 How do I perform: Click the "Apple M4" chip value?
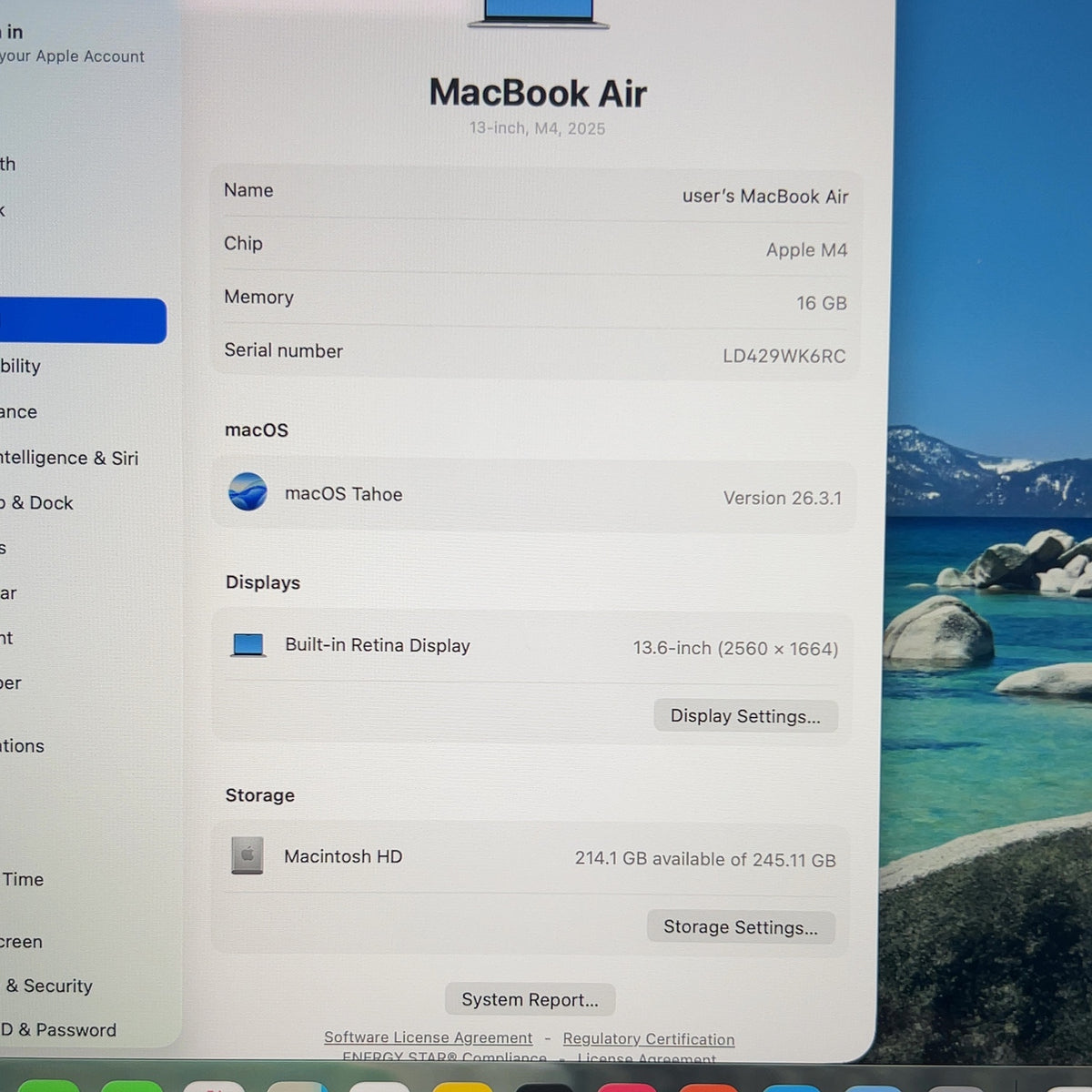tap(806, 250)
